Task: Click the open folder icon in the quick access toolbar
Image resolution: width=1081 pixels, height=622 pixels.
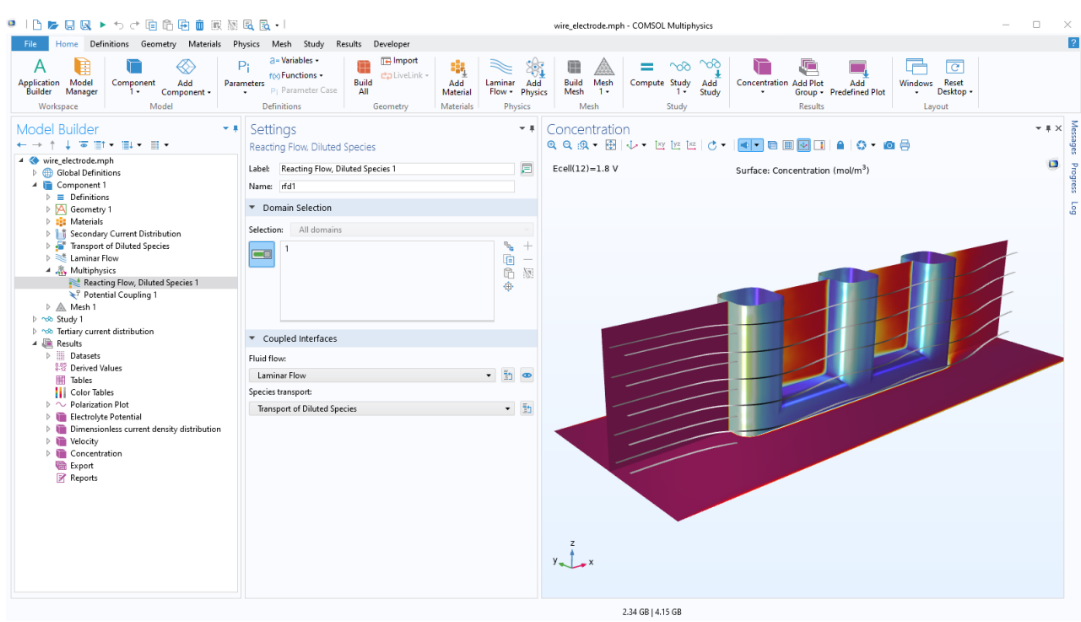Action: click(53, 26)
